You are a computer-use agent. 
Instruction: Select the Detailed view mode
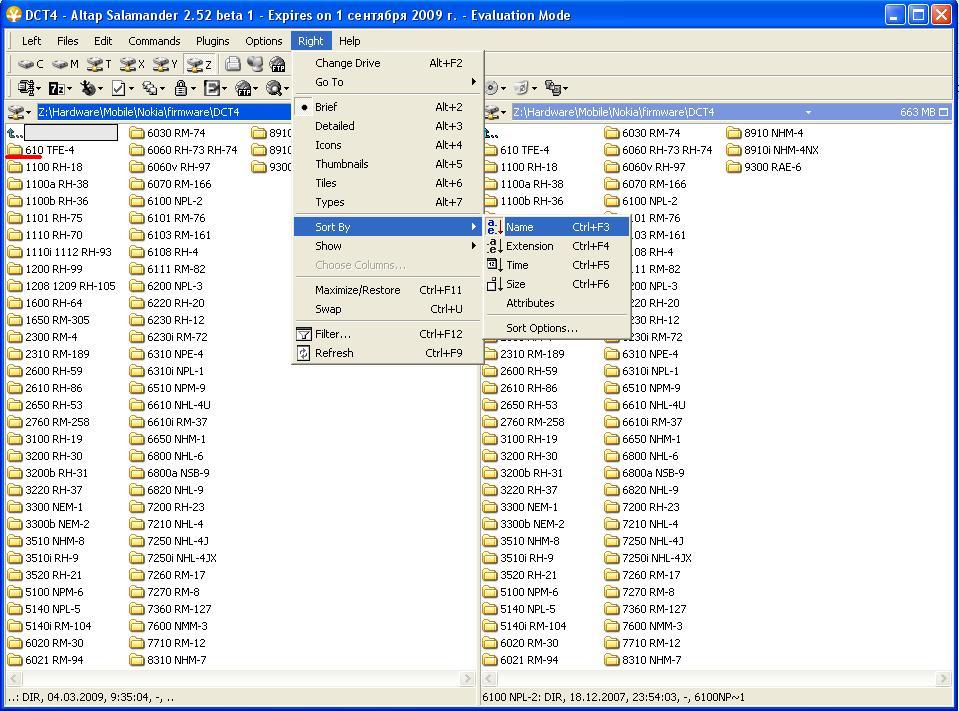point(334,126)
